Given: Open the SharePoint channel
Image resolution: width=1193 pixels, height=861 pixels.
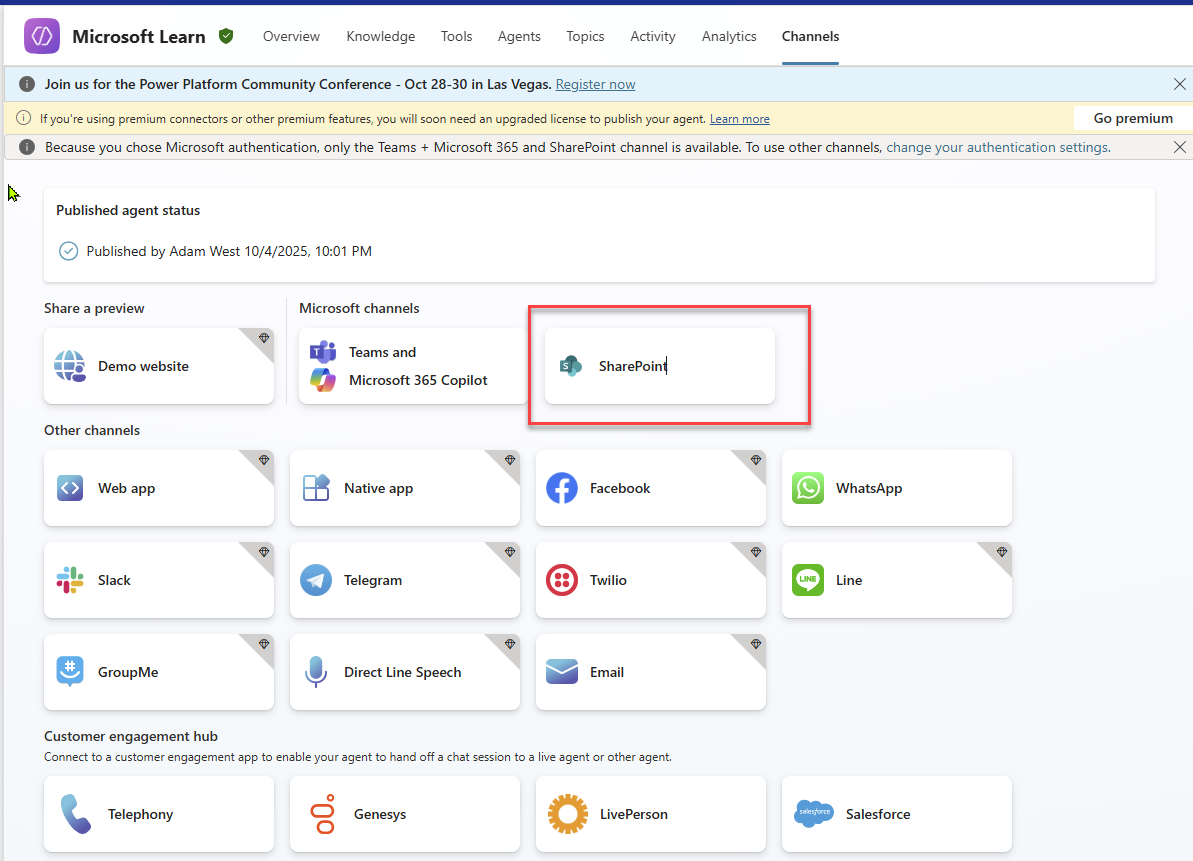Looking at the screenshot, I should 657,365.
